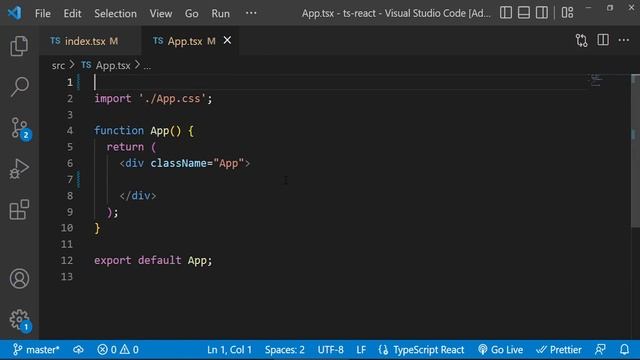Click on import './App.css' line

click(x=153, y=99)
